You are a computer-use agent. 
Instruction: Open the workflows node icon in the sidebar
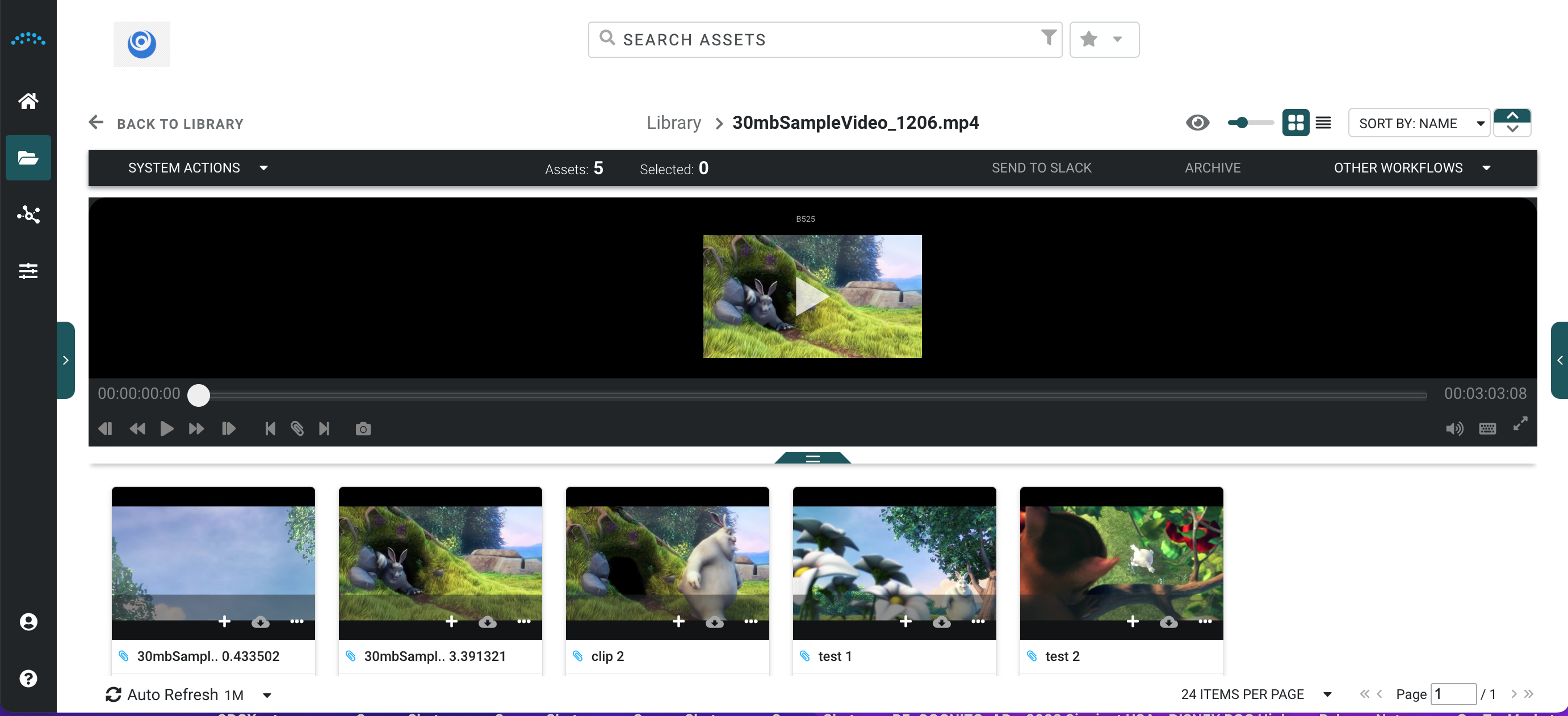(x=28, y=214)
